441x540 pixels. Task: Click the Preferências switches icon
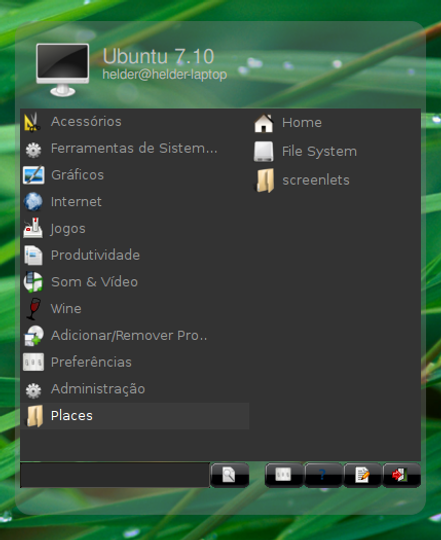[33, 362]
